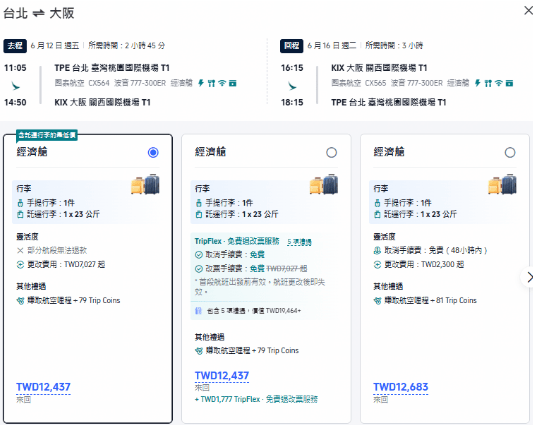This screenshot has height=425, width=533.
Task: Click the TWD1,777 TripFlex add-on link
Action: (256, 399)
